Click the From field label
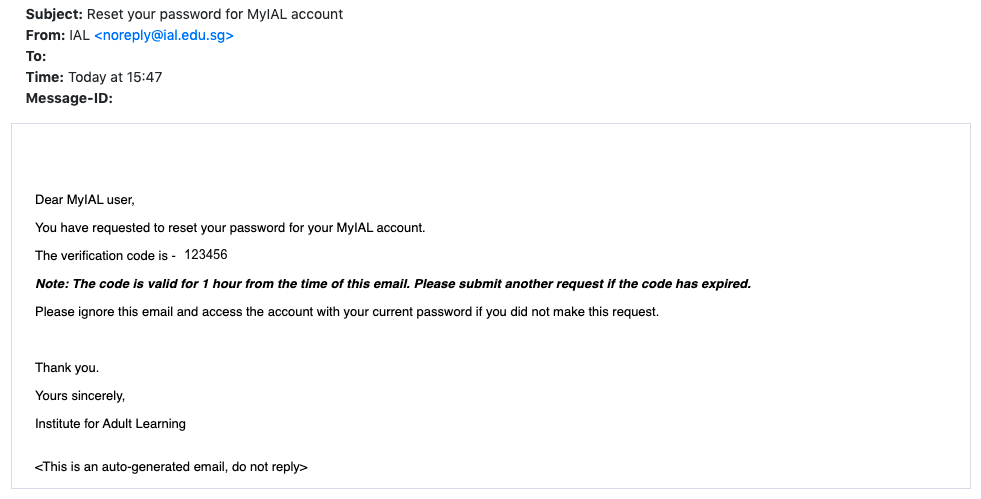The image size is (981, 499). (x=45, y=36)
